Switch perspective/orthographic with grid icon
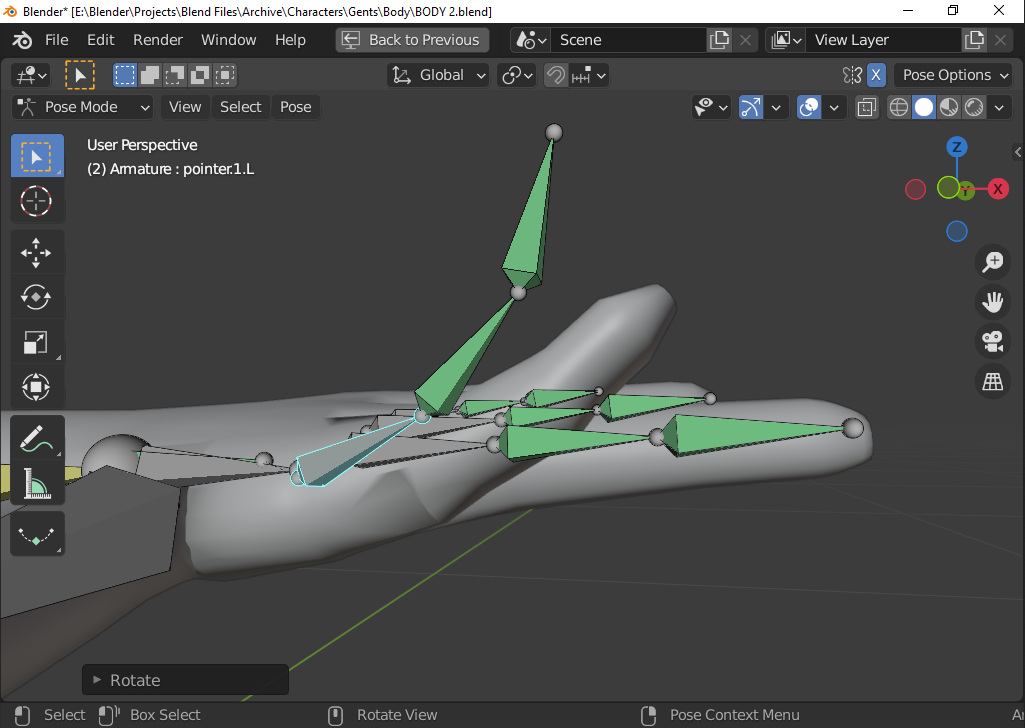This screenshot has width=1025, height=728. [992, 382]
